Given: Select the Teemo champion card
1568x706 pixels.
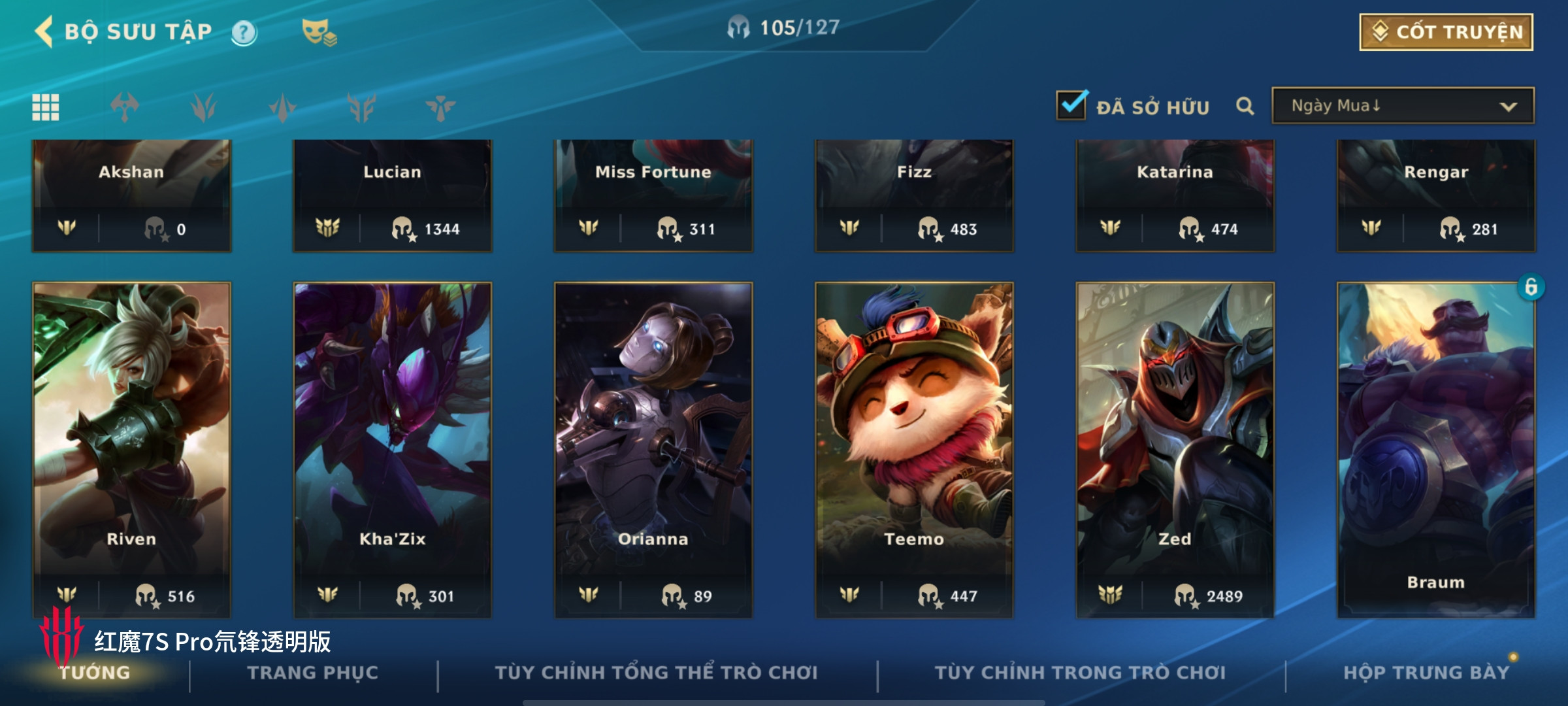Looking at the screenshot, I should point(914,450).
